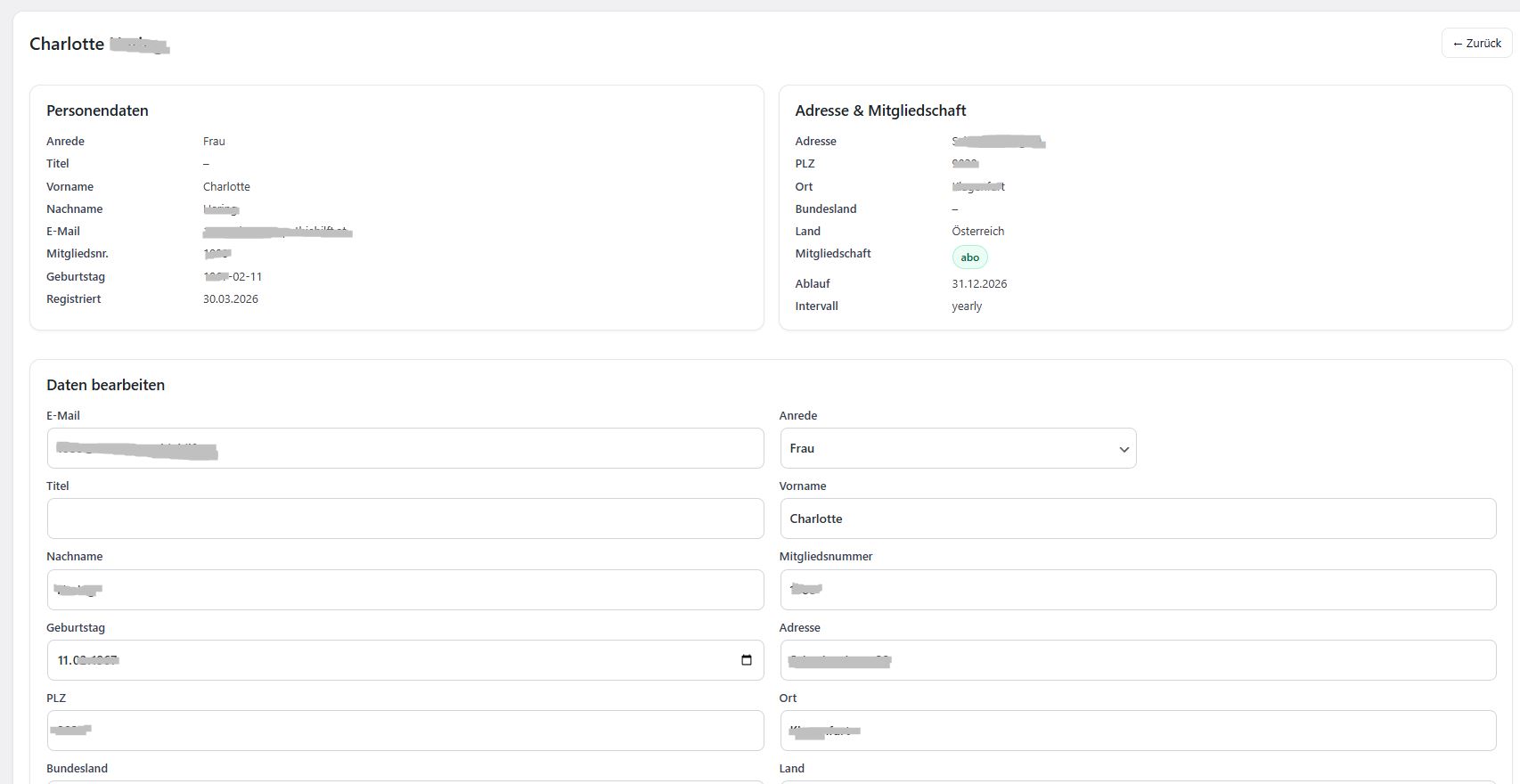Click the Personendaten card heading
The height and width of the screenshot is (784, 1520).
97,110
